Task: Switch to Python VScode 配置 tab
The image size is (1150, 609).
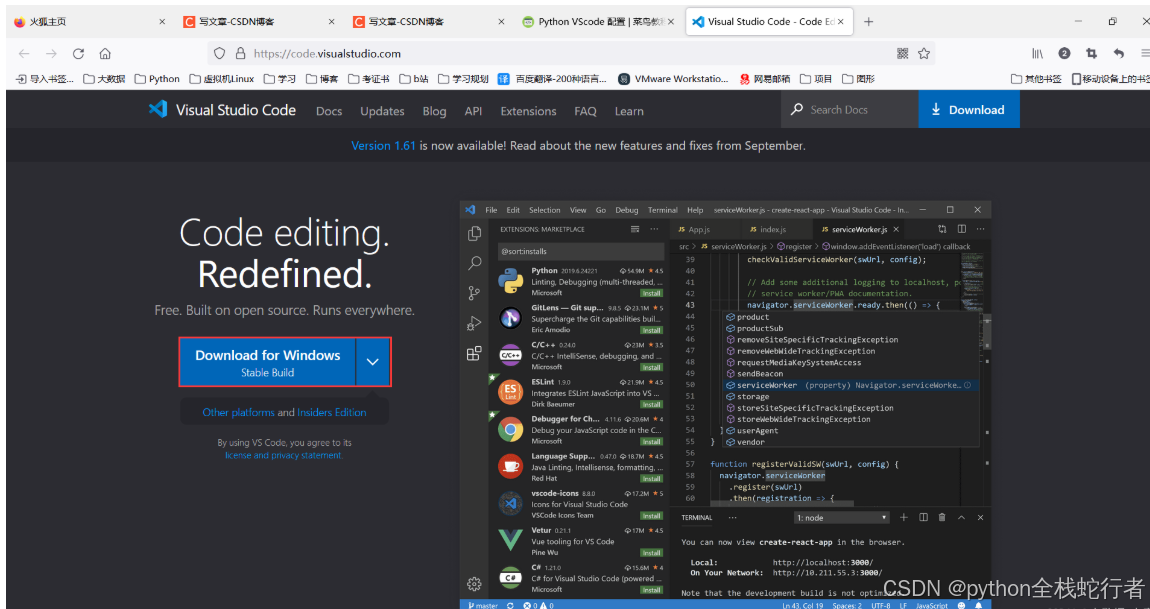Action: click(597, 22)
